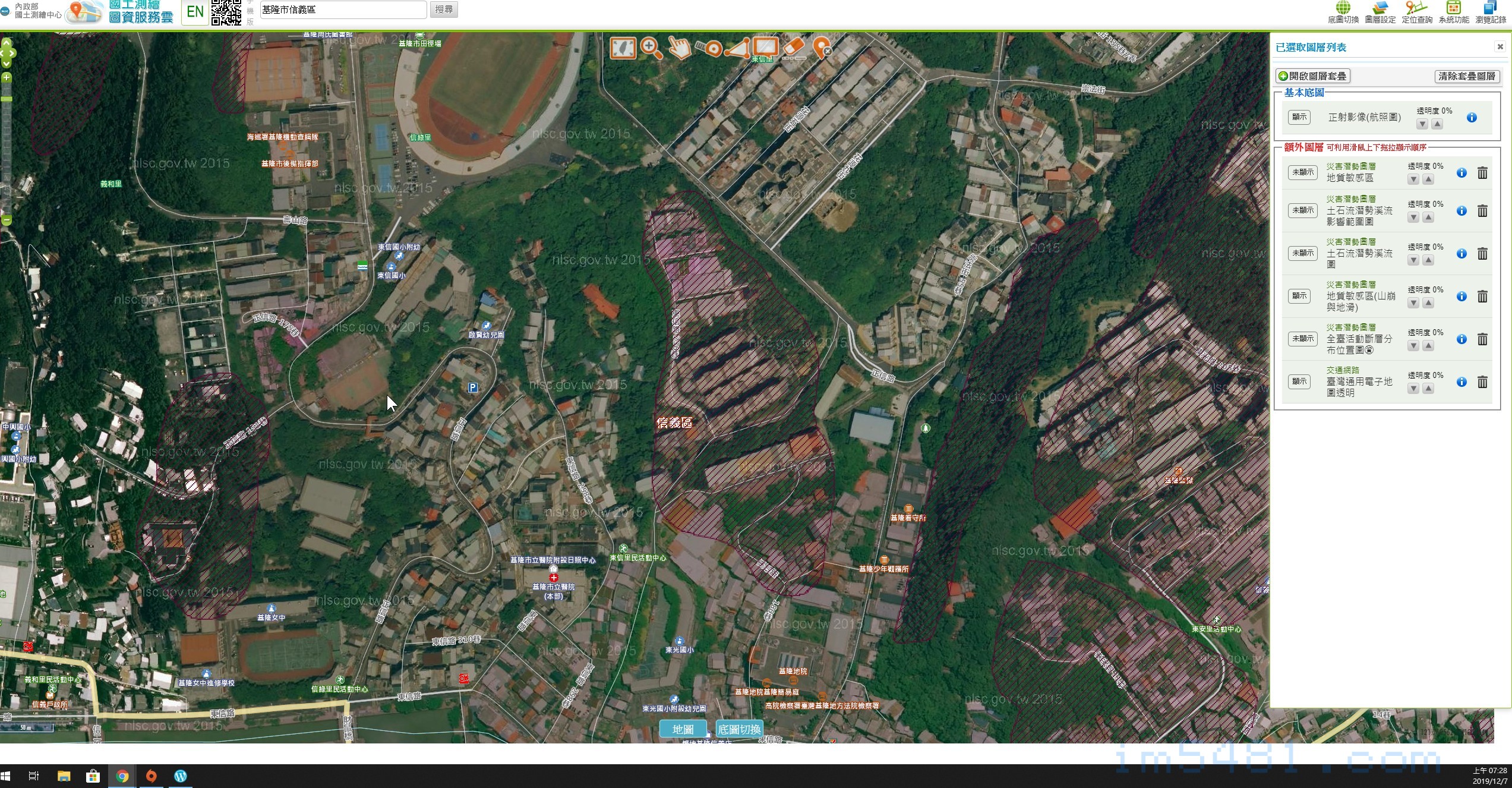Hide the 地質敏感區(山崩與地滑) layer
The width and height of the screenshot is (1512, 788).
1299,296
